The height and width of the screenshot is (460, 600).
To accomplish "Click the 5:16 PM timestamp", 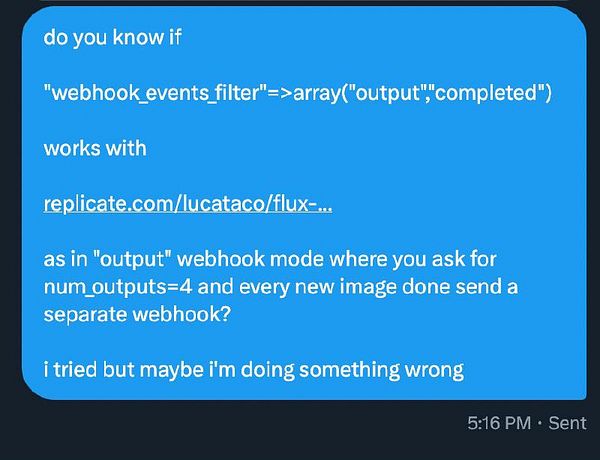I will (499, 423).
